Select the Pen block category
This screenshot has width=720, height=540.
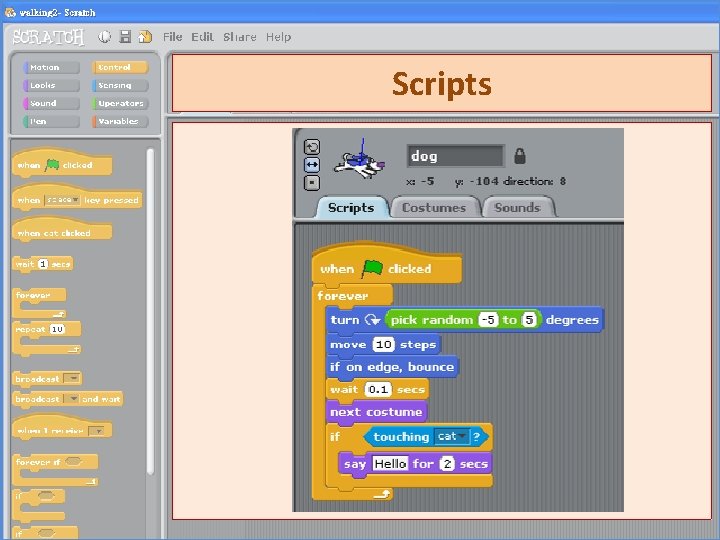click(51, 121)
